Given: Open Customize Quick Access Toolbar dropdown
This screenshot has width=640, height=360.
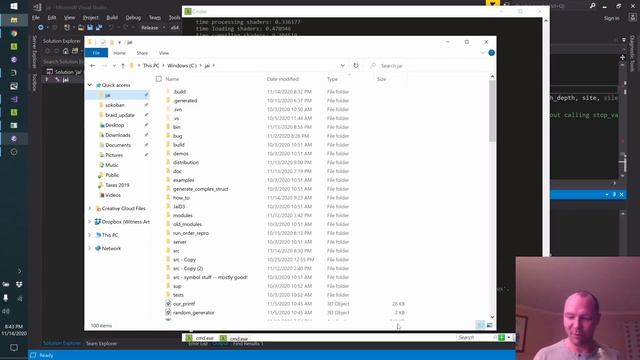Looking at the screenshot, I should pyautogui.click(x=120, y=42).
